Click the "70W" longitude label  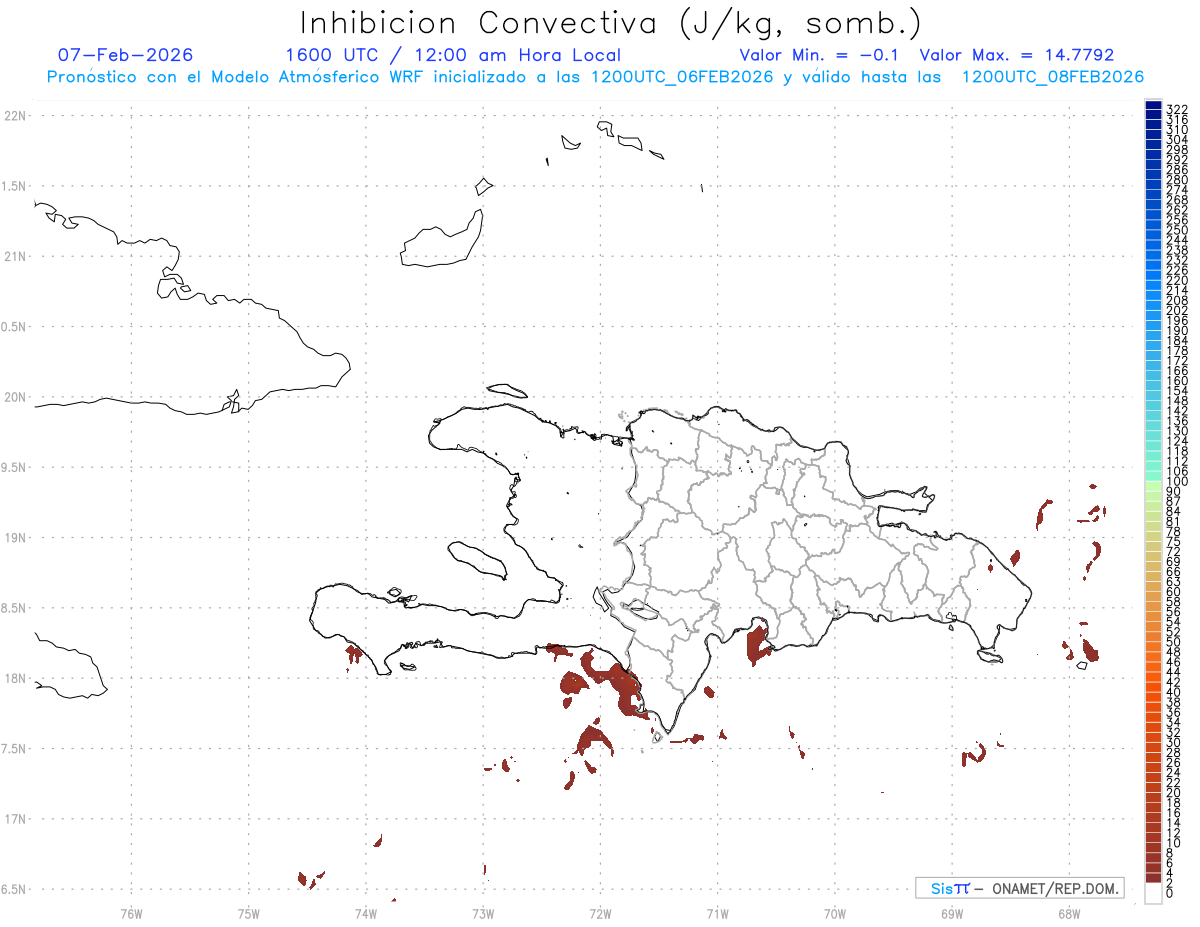pyautogui.click(x=835, y=912)
